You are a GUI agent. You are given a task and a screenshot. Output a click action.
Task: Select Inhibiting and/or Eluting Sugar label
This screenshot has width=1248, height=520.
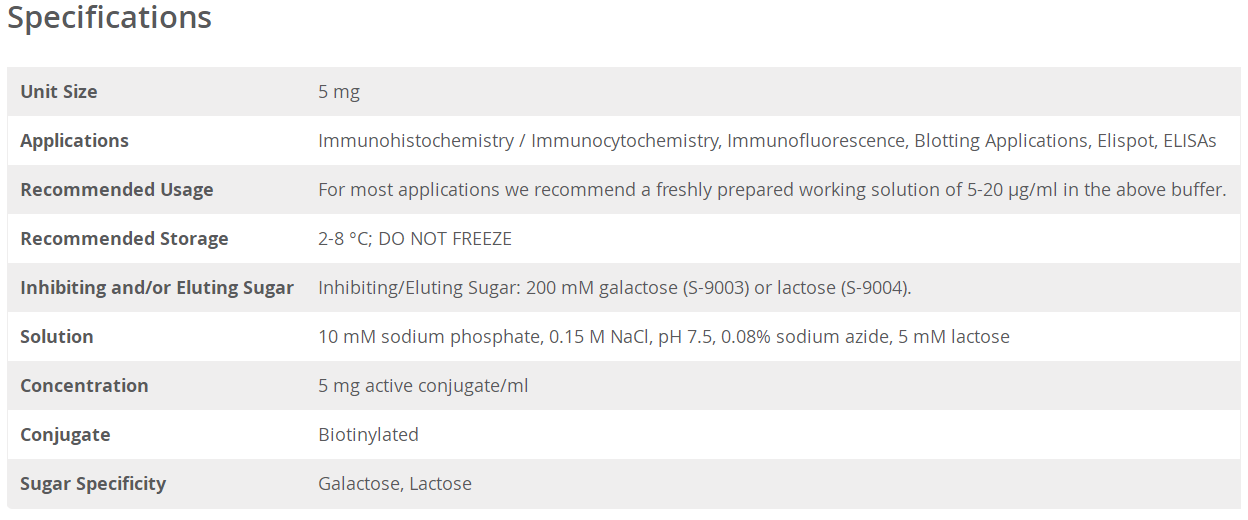[x=157, y=288]
